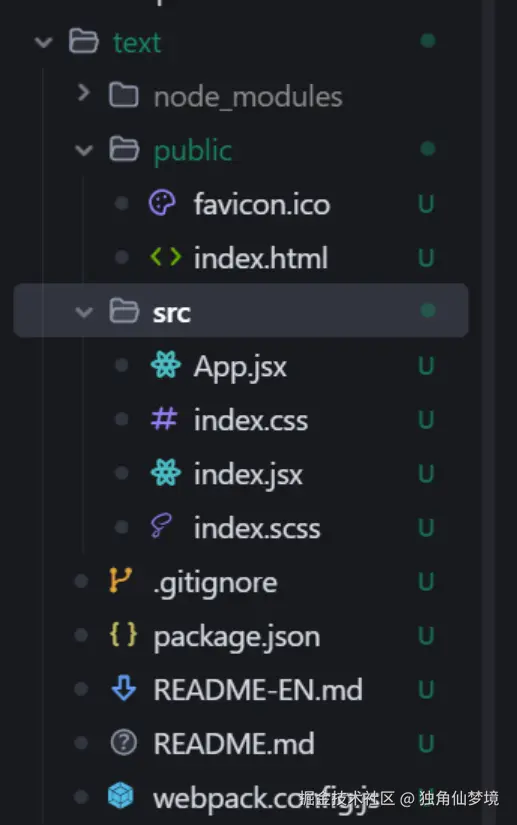The image size is (517, 825).
Task: Click the download arrow icon beside README-EN.md
Action: [x=124, y=688]
